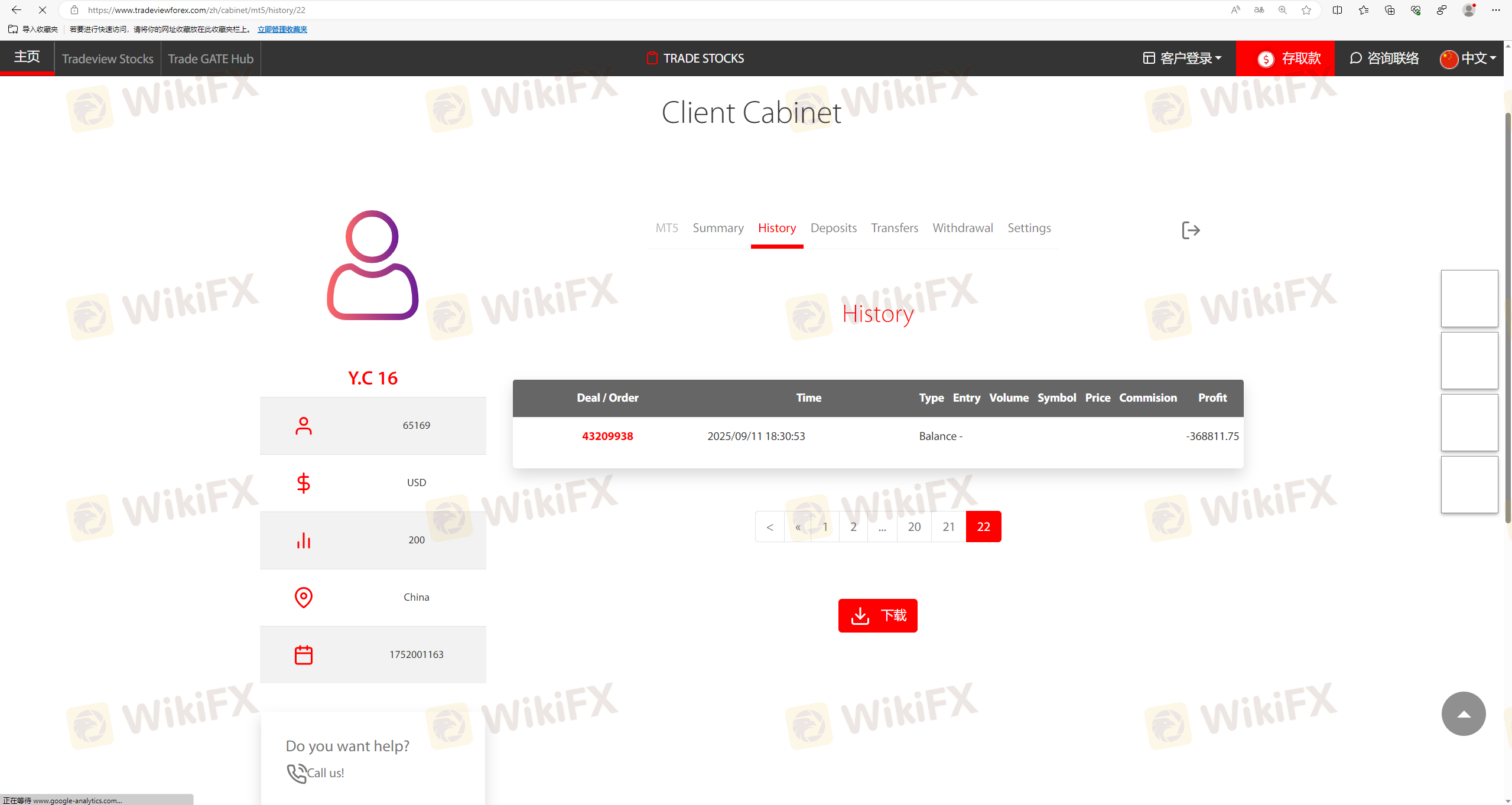Open browser settings three-dot menu

1496,10
